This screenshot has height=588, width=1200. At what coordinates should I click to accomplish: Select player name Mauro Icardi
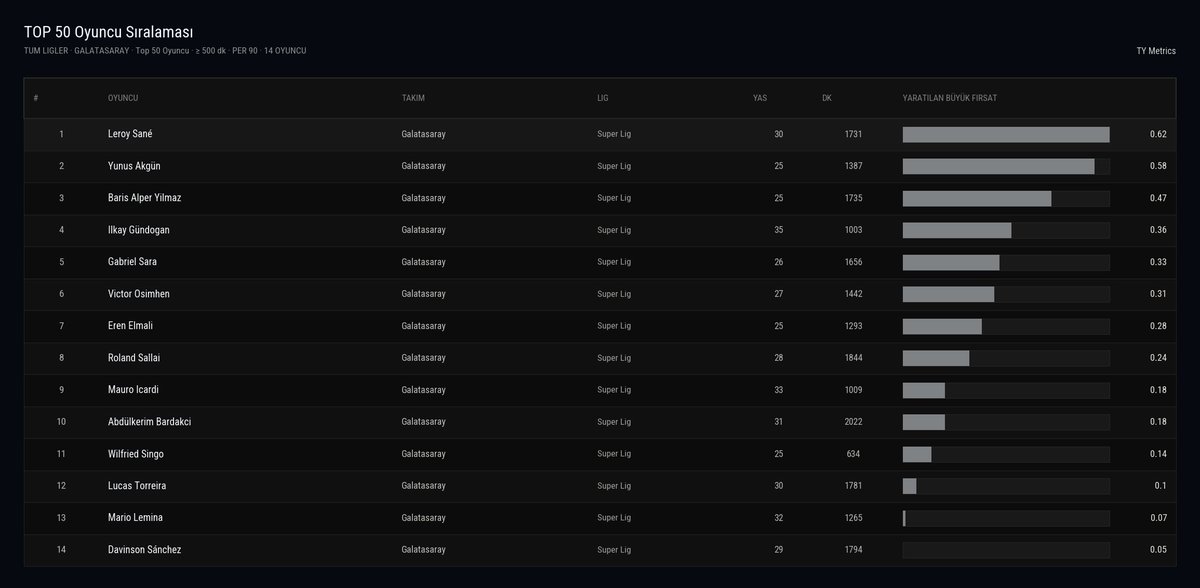click(132, 390)
